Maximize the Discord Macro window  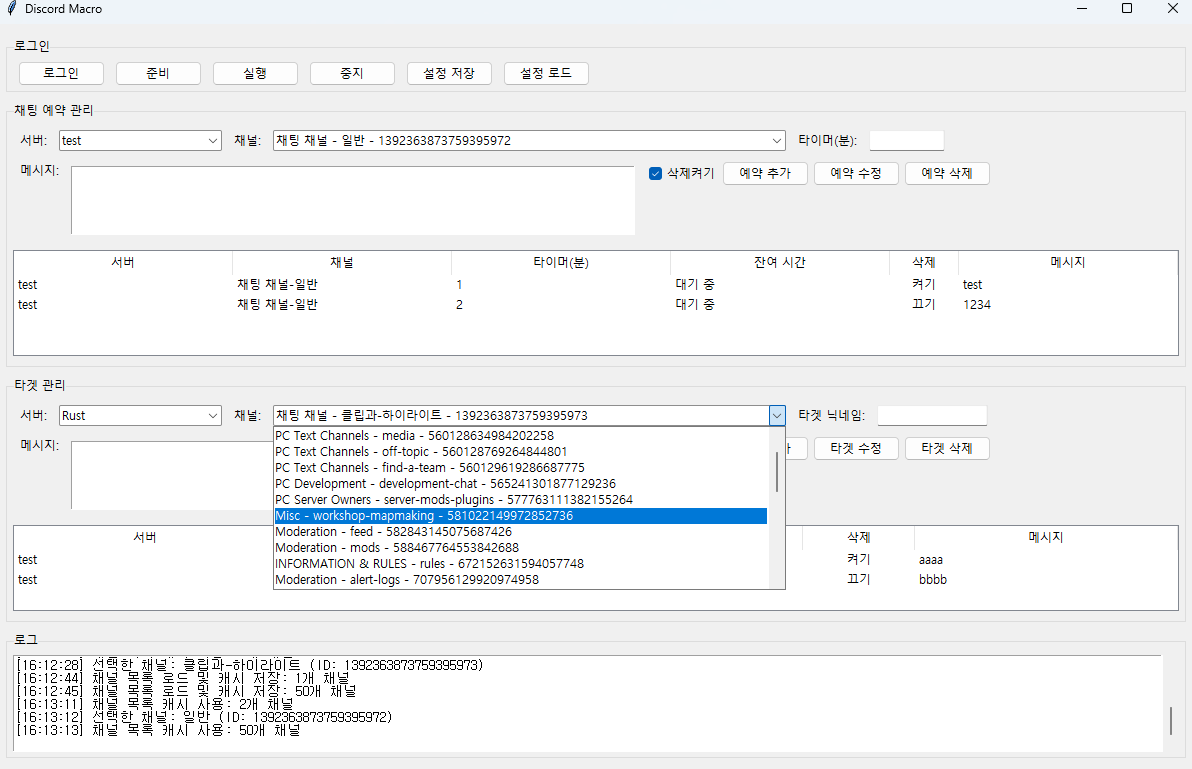click(x=1127, y=8)
